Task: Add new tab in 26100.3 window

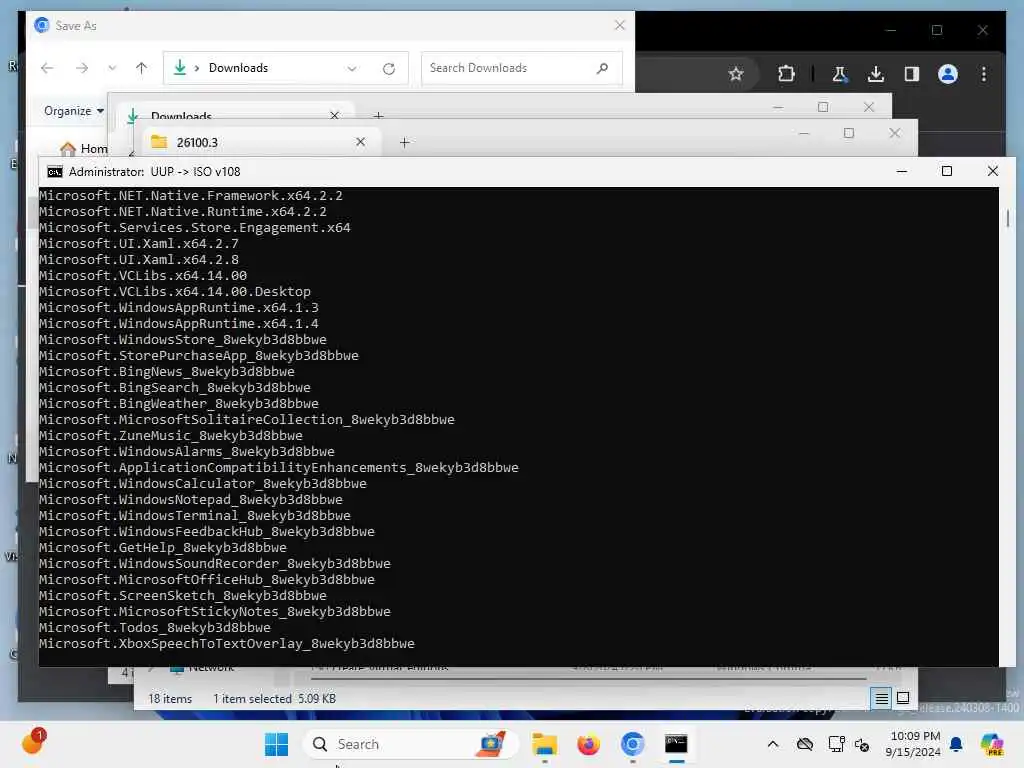Action: (x=404, y=142)
